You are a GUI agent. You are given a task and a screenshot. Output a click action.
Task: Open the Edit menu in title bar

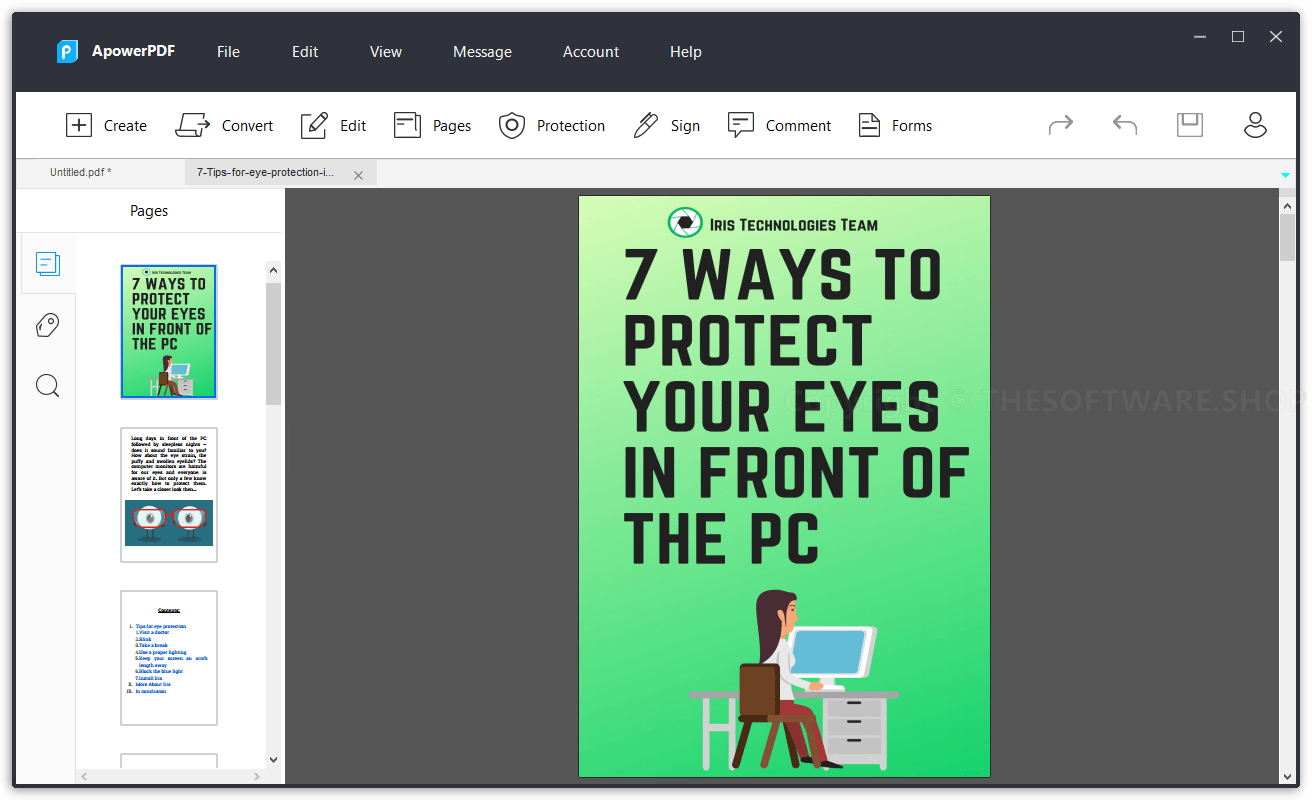pyautogui.click(x=305, y=52)
